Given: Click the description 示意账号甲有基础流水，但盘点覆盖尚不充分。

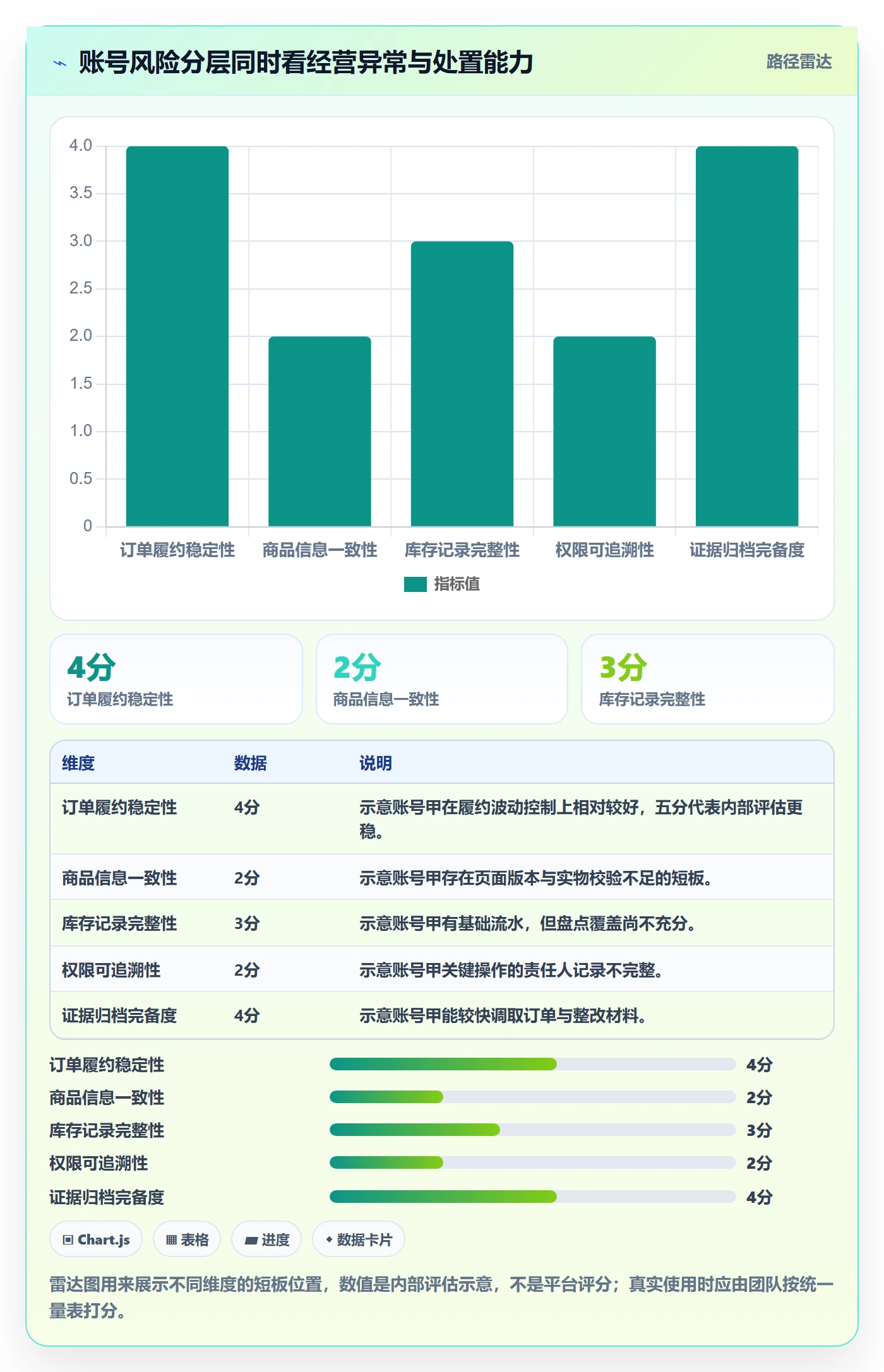Looking at the screenshot, I should [528, 924].
